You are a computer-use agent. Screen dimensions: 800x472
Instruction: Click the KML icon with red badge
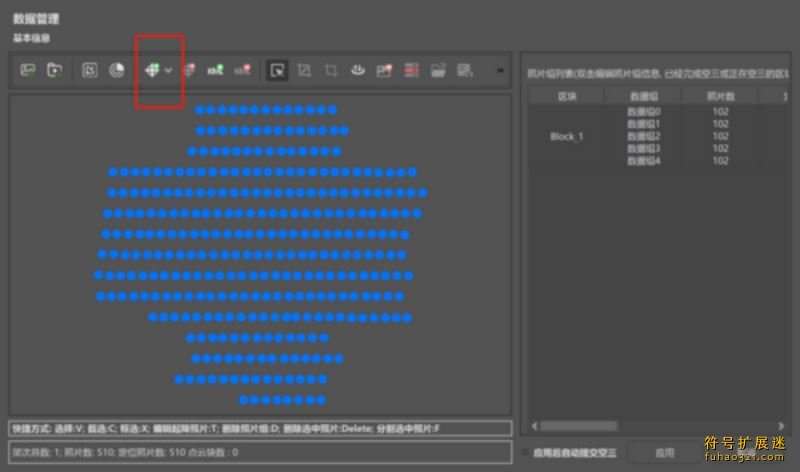pyautogui.click(x=241, y=70)
